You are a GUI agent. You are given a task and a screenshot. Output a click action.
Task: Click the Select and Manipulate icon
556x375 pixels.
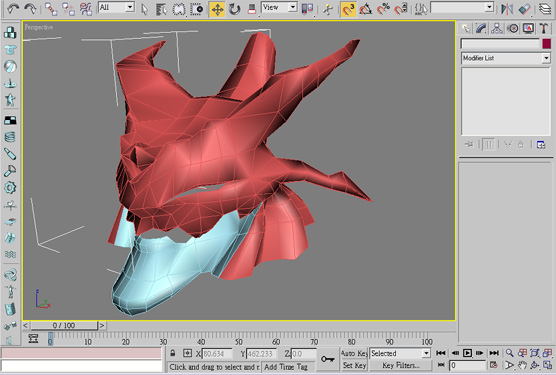(x=328, y=9)
